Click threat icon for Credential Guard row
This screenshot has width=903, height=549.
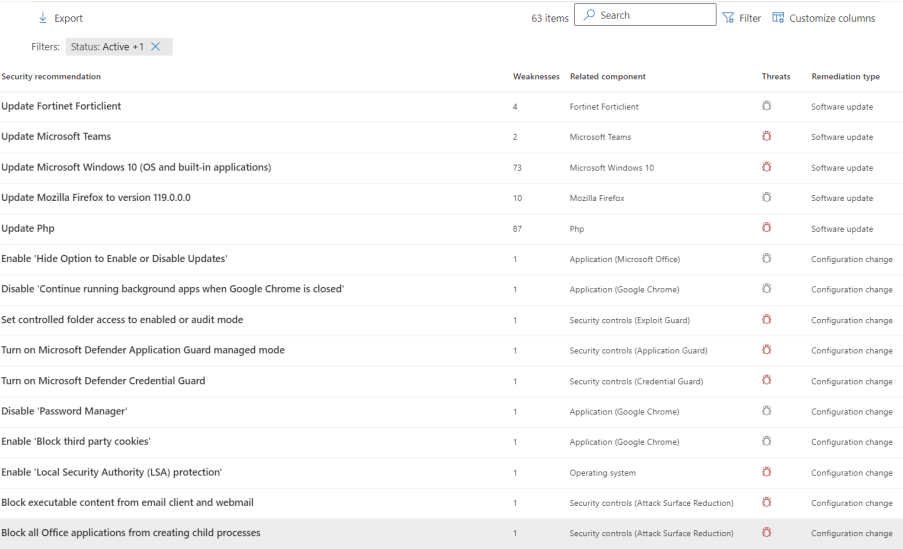pos(767,380)
